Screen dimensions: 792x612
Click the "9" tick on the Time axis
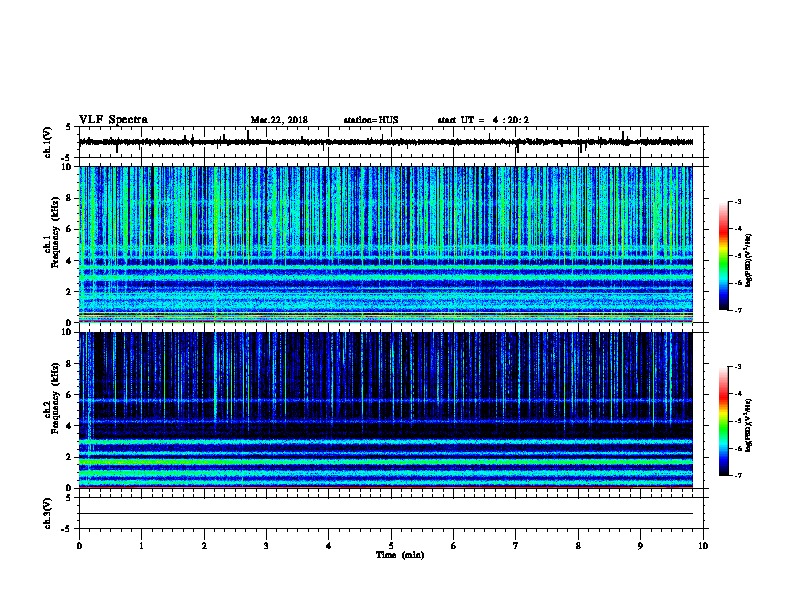(x=640, y=546)
